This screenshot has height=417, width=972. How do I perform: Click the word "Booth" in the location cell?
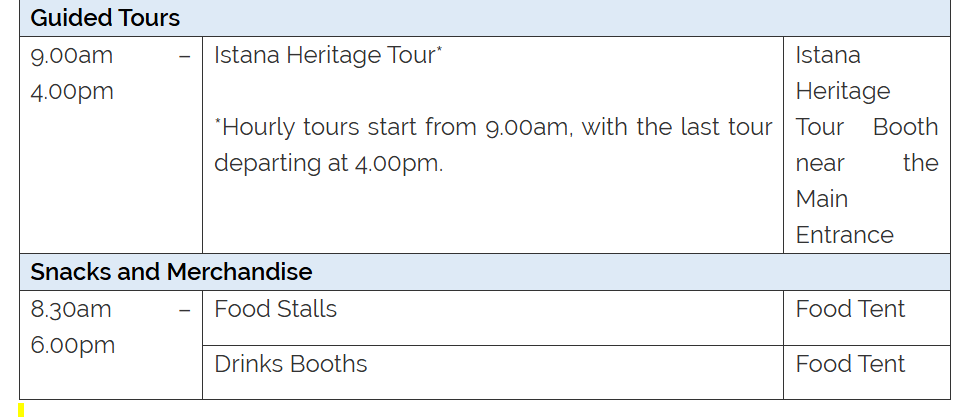(905, 127)
